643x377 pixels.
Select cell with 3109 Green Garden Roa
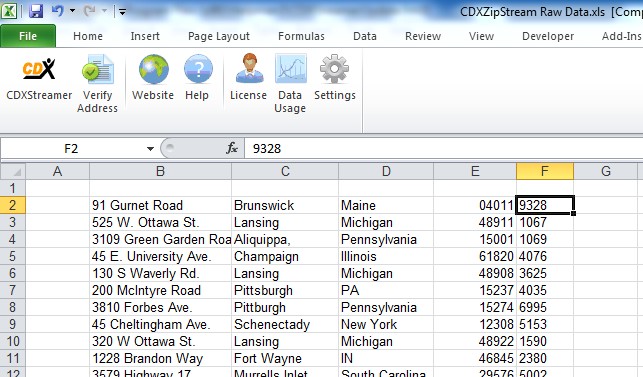click(x=160, y=239)
